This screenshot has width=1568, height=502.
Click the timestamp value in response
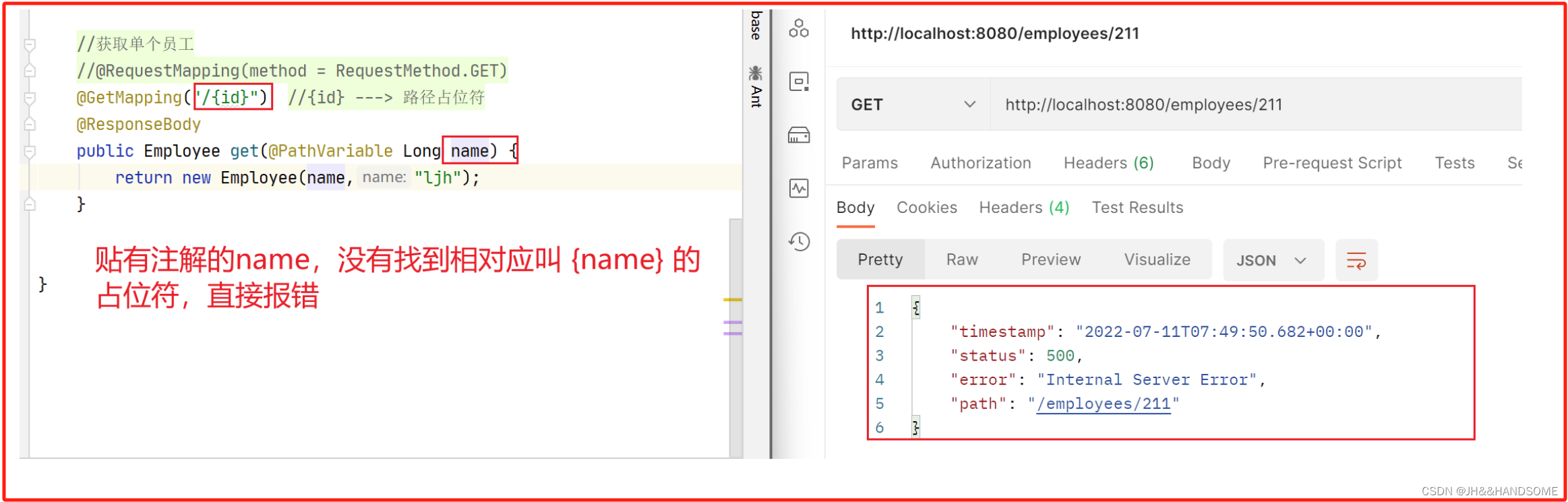click(x=1224, y=332)
